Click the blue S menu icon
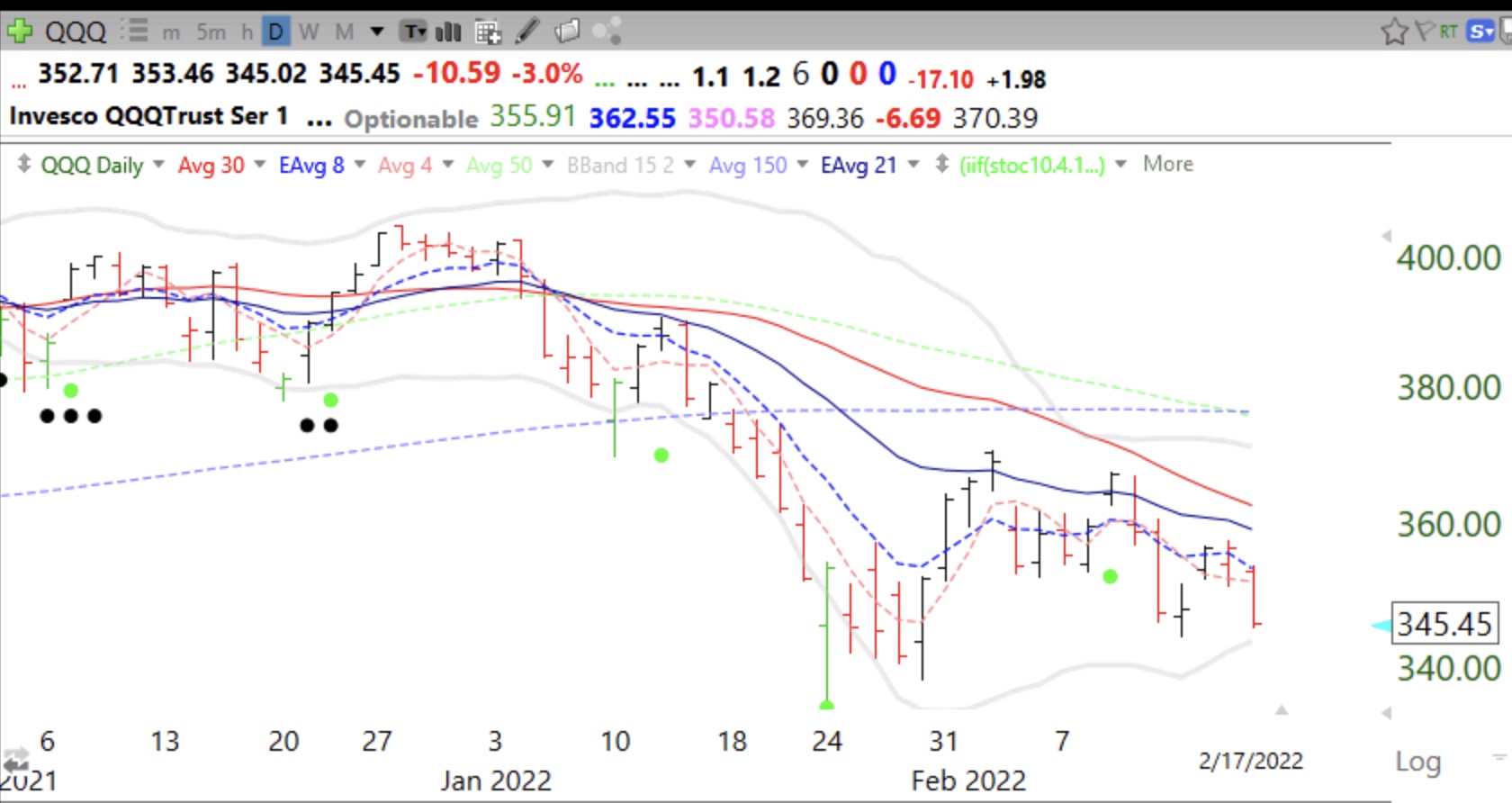The height and width of the screenshot is (803, 1512). coord(1480,32)
